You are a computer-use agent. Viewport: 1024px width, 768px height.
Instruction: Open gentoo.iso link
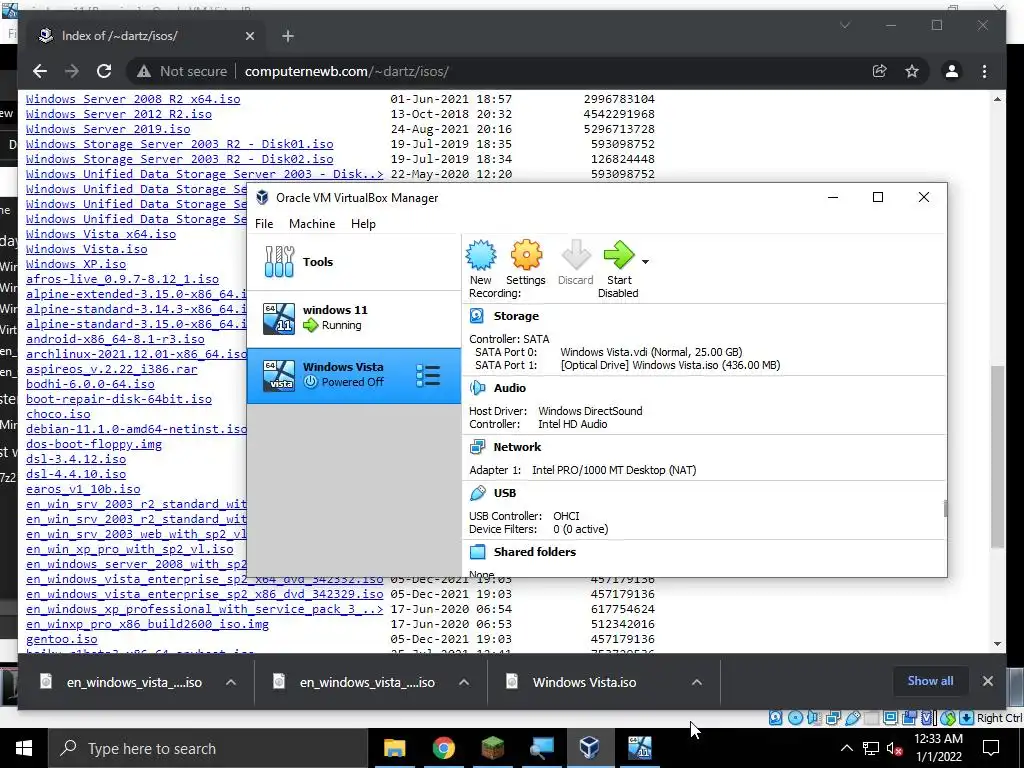point(61,639)
